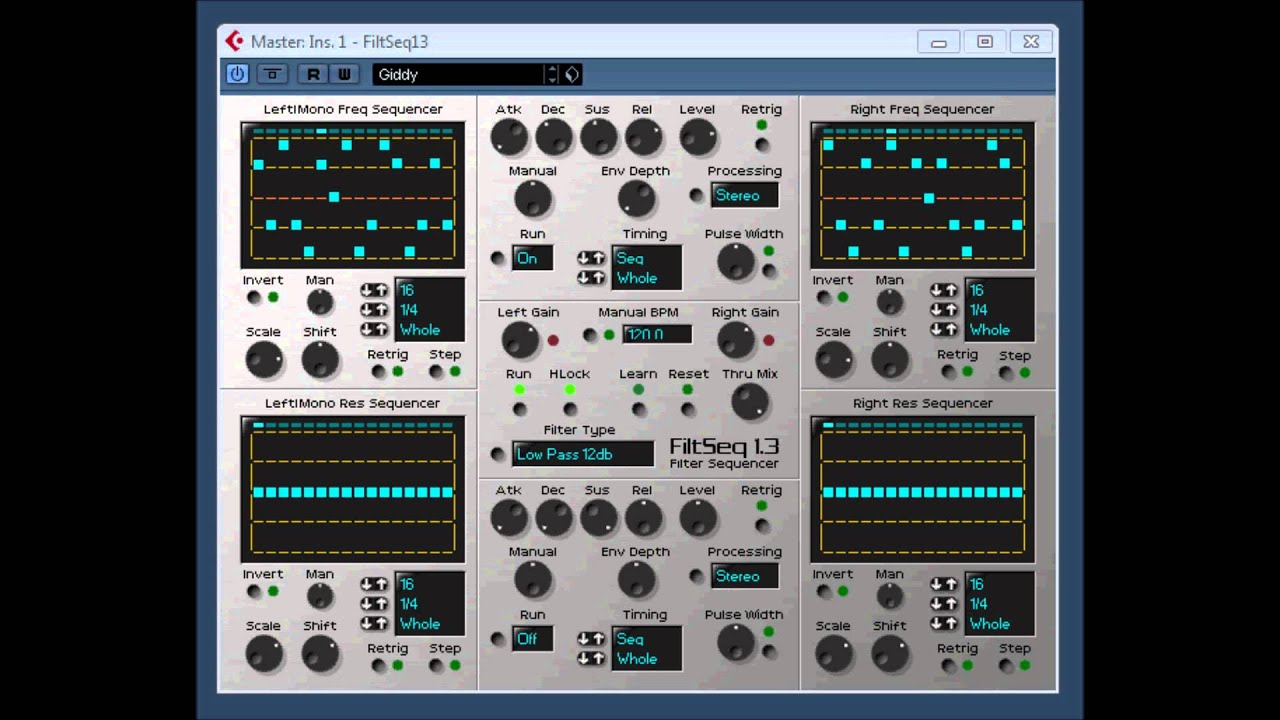The image size is (1280, 720).
Task: Click stepper arrows beside 16 in Left Freq Sequencer
Action: (374, 290)
